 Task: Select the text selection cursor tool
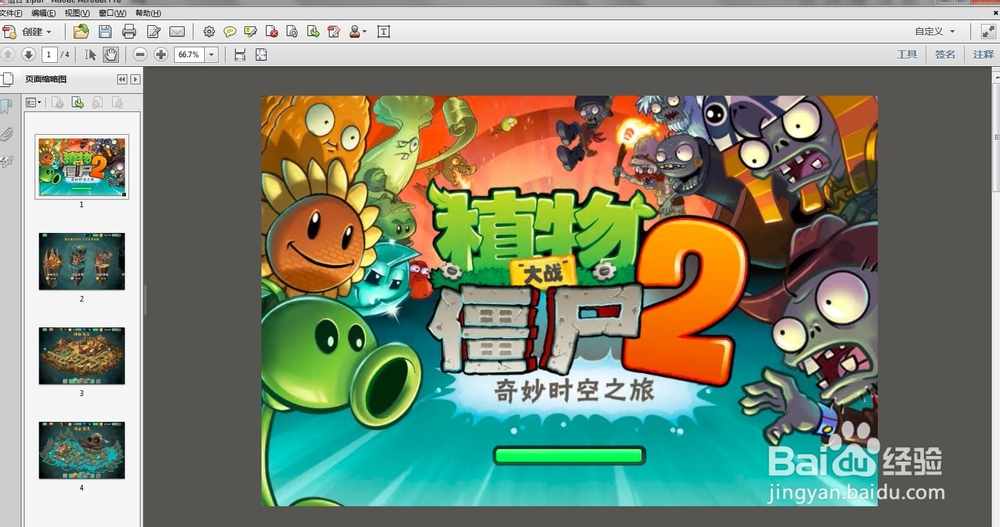pos(90,54)
